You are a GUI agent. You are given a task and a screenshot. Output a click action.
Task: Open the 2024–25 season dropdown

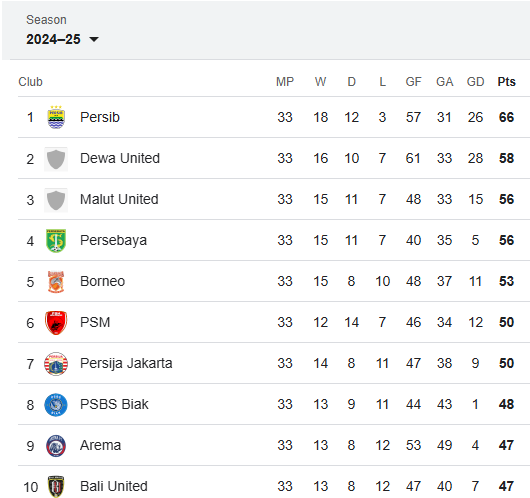pyautogui.click(x=62, y=39)
